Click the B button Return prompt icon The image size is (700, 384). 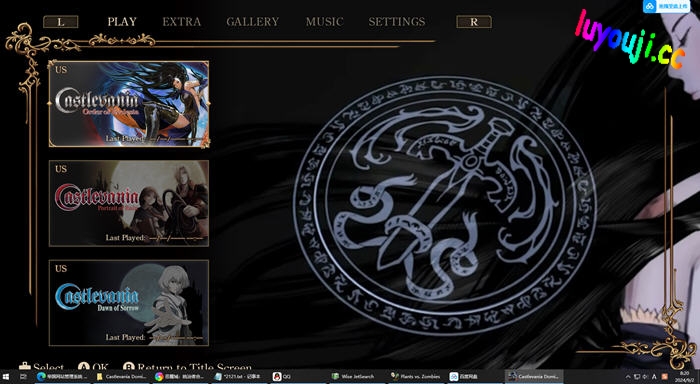[129, 367]
